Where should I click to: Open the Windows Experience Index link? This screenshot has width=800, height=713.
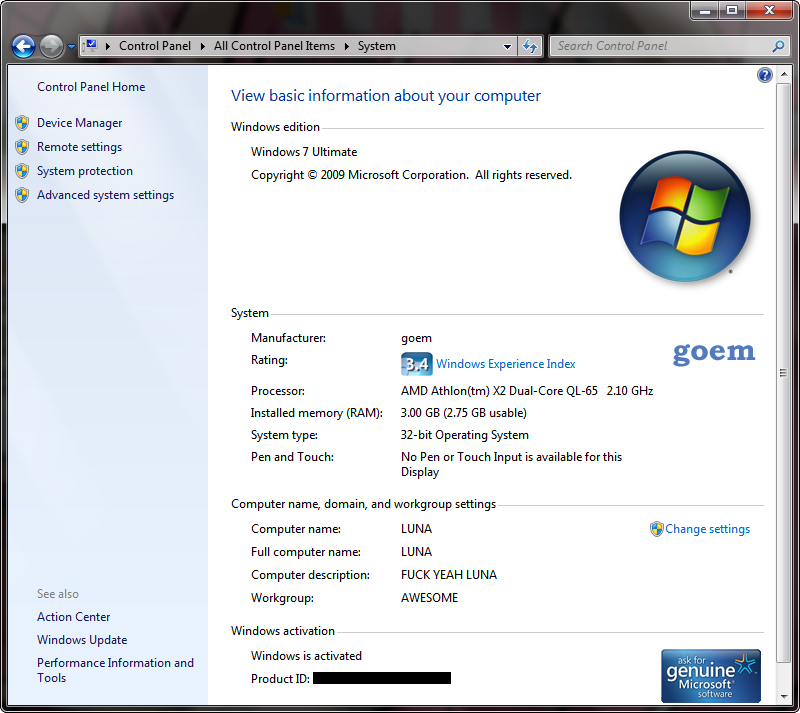(504, 363)
